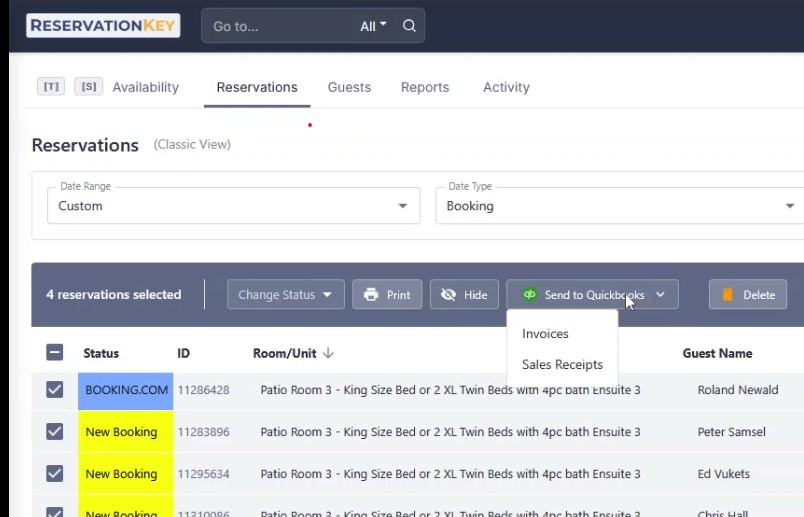Click the Print button
The height and width of the screenshot is (517, 804).
click(x=387, y=295)
